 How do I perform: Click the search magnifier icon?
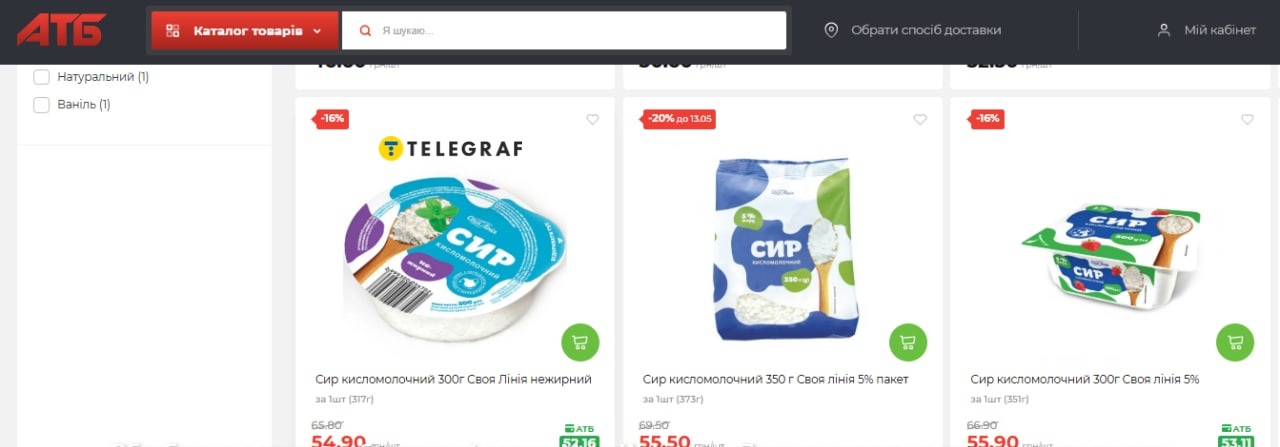pyautogui.click(x=365, y=31)
